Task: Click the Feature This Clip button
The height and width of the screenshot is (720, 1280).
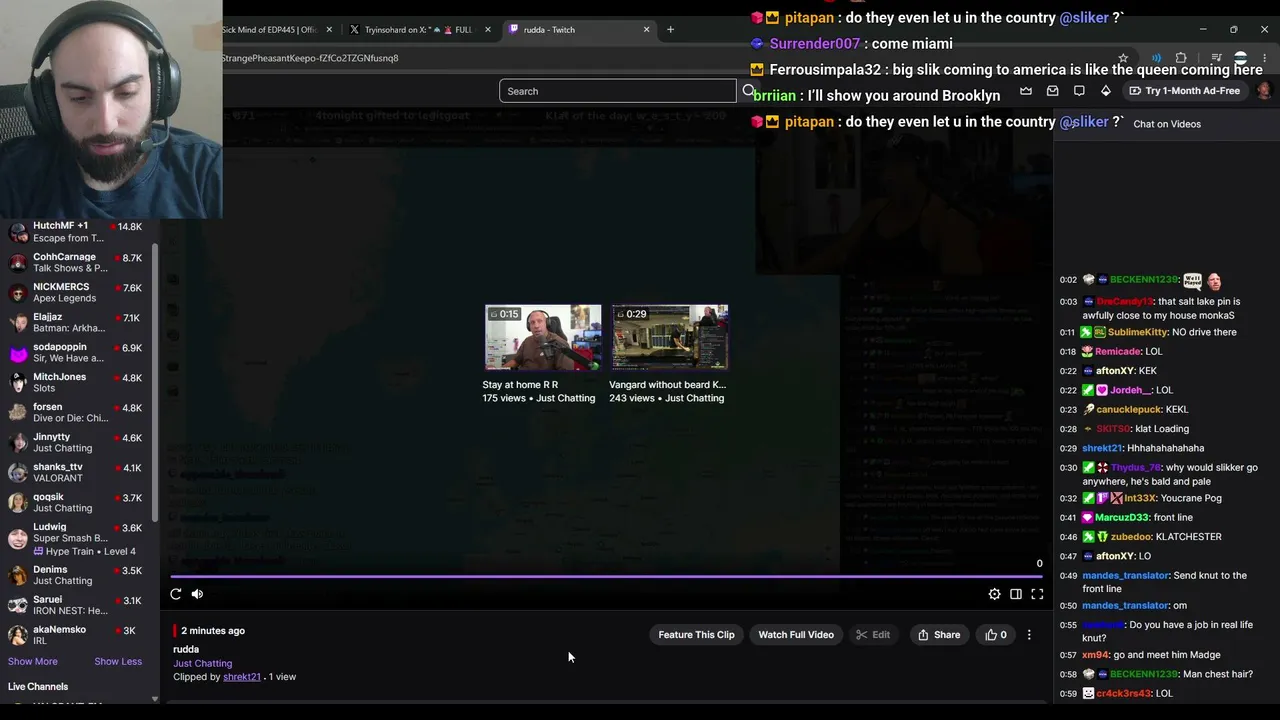Action: (696, 635)
